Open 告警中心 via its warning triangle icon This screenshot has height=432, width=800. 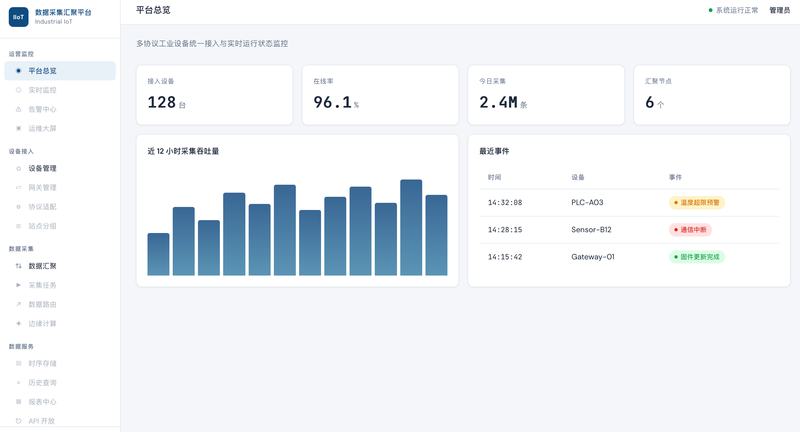[18, 109]
